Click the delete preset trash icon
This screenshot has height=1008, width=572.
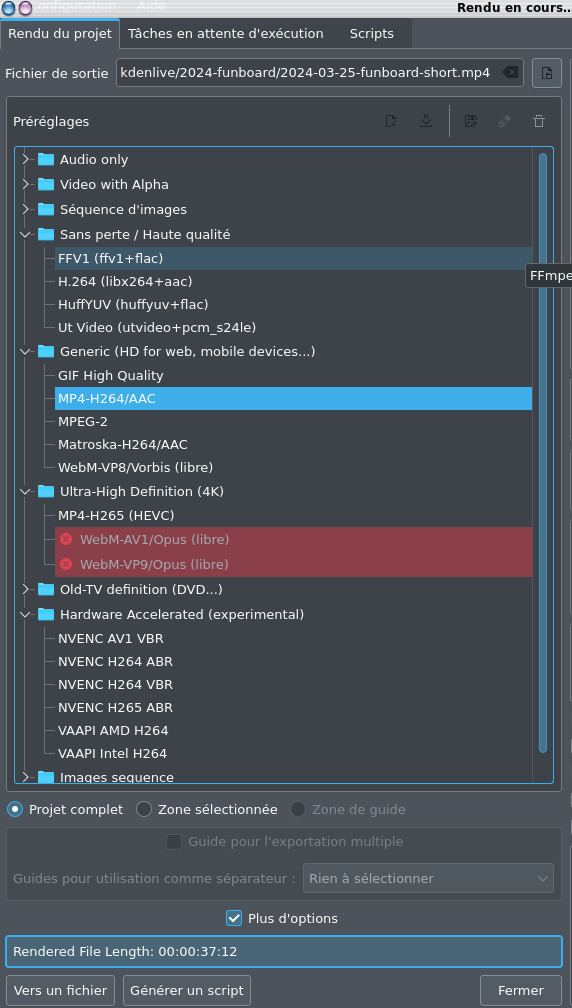[x=539, y=121]
